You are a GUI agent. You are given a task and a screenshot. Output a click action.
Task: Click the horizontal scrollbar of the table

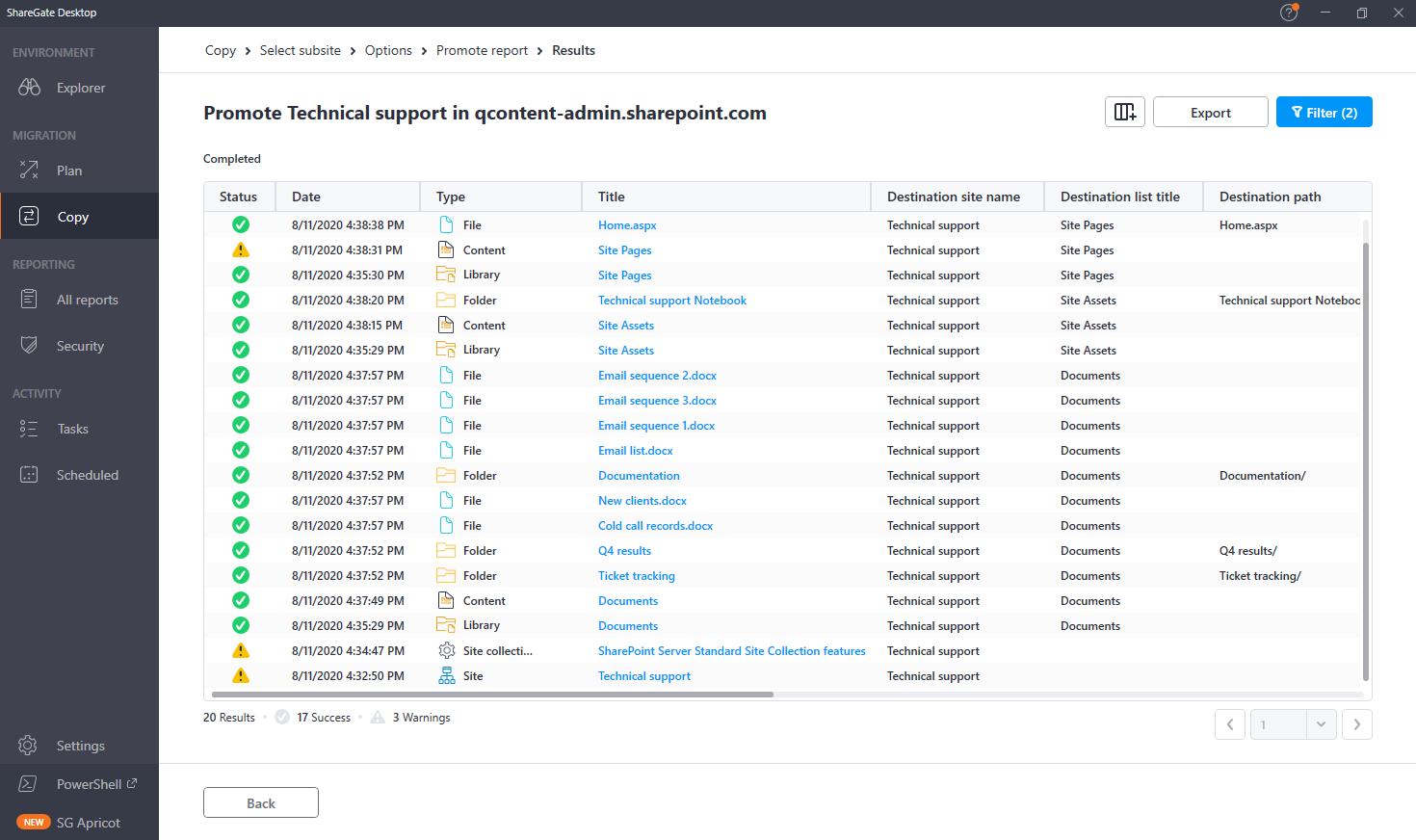click(492, 694)
